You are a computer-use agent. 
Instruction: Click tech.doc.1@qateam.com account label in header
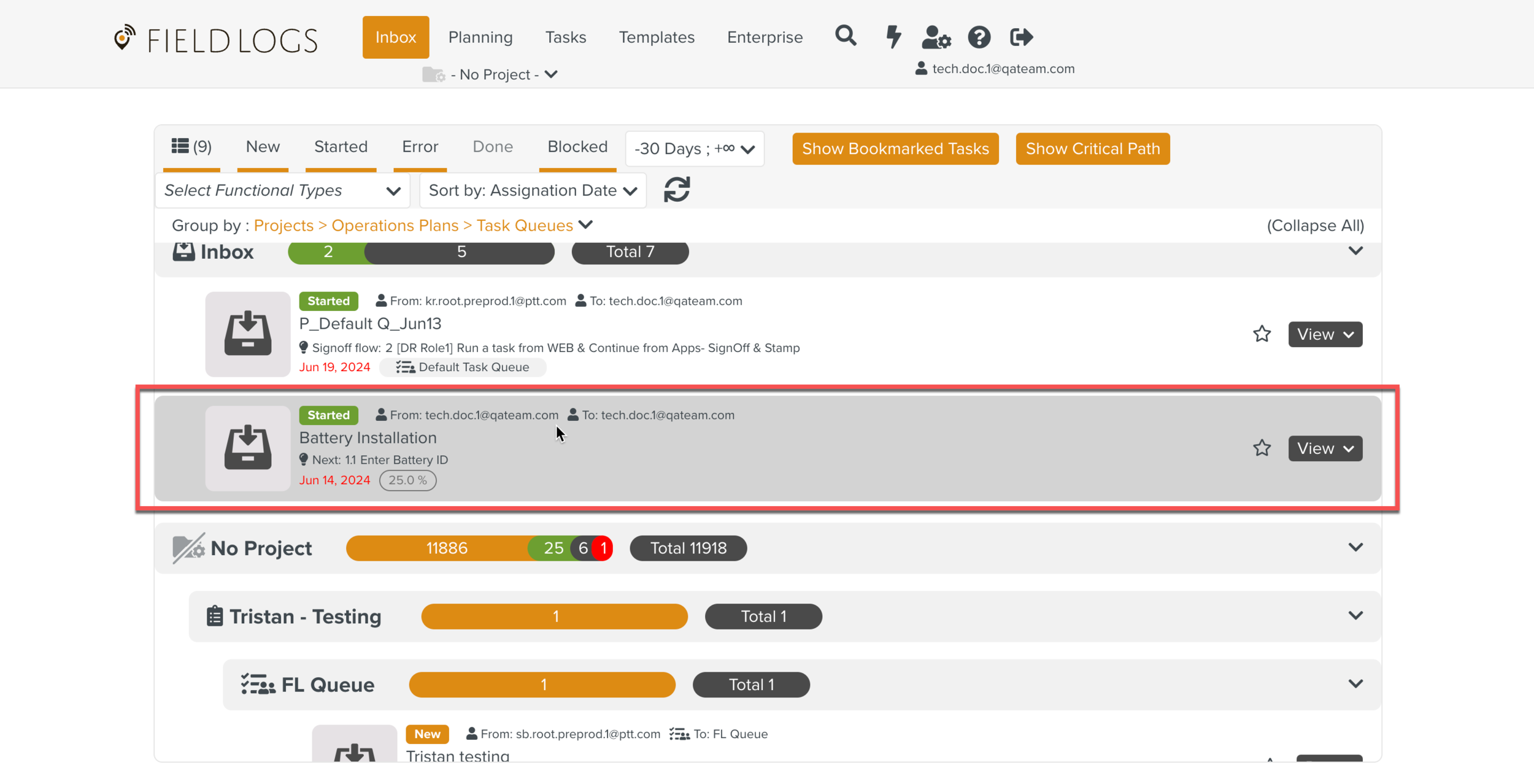click(995, 69)
